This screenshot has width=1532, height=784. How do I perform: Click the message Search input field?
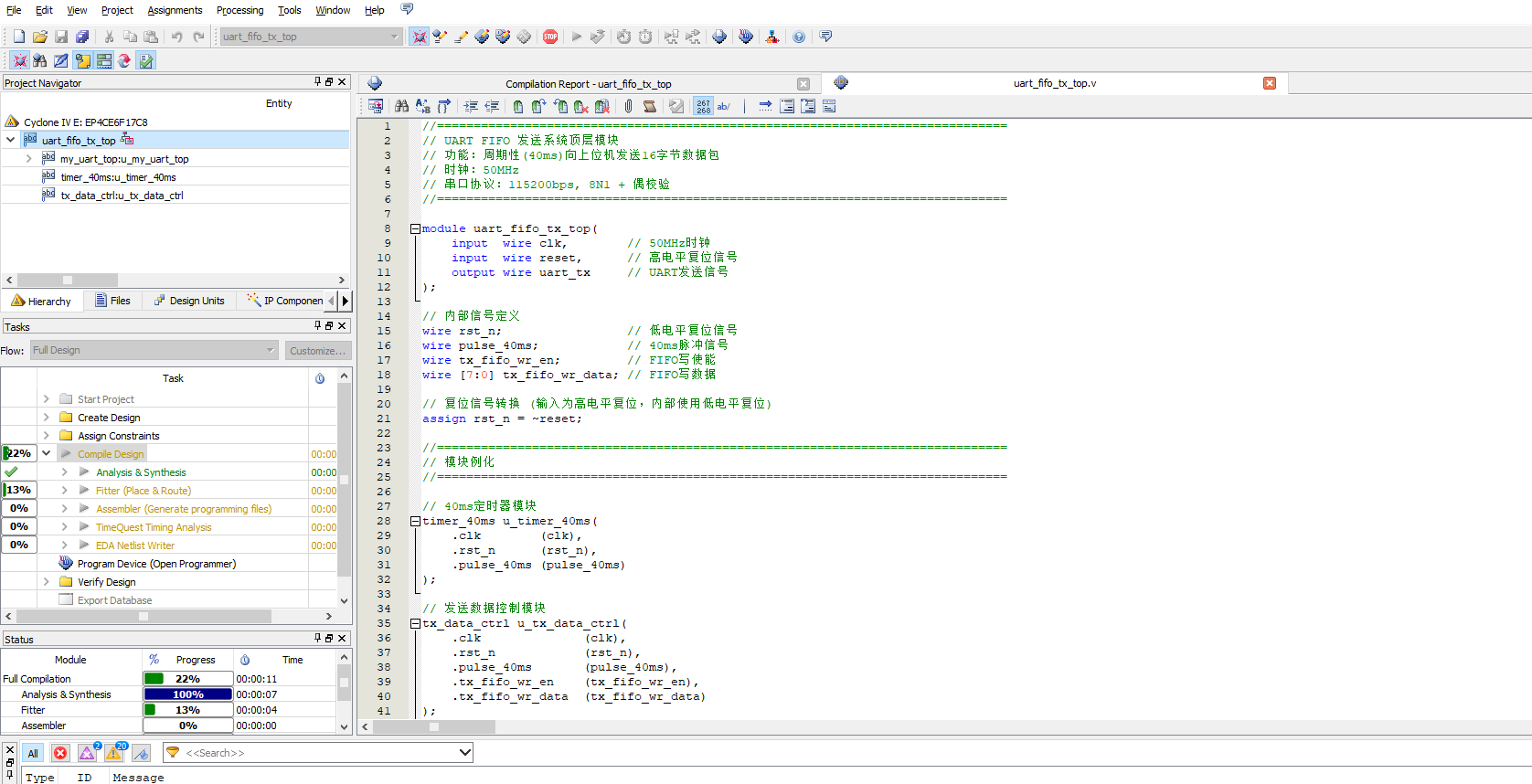click(x=318, y=753)
